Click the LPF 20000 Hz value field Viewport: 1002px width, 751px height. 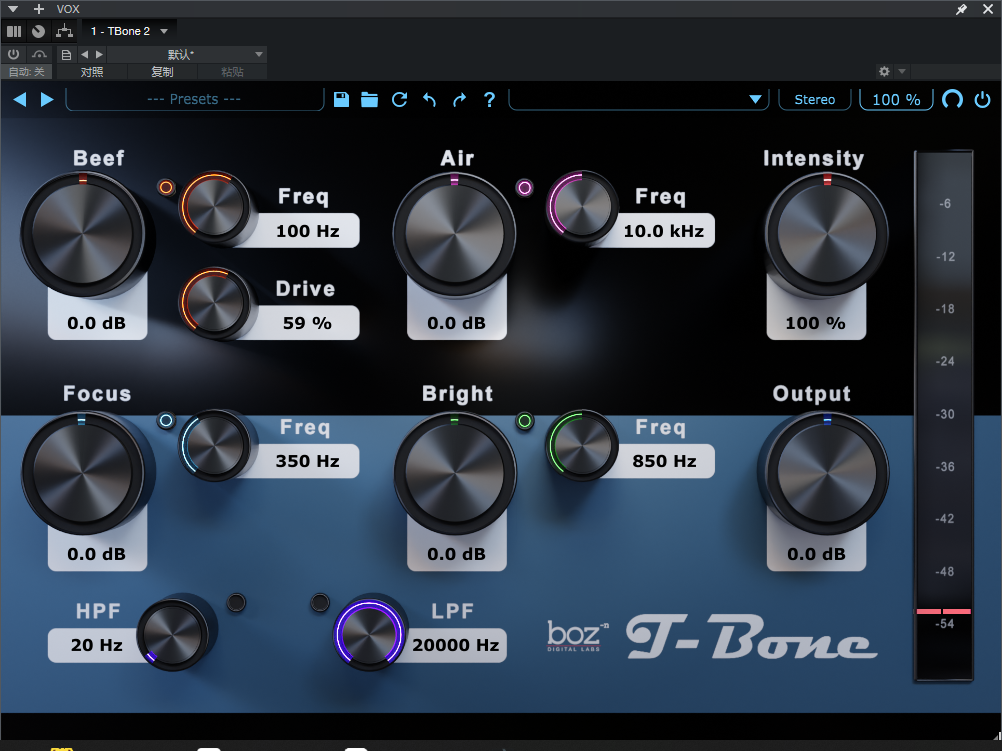456,645
